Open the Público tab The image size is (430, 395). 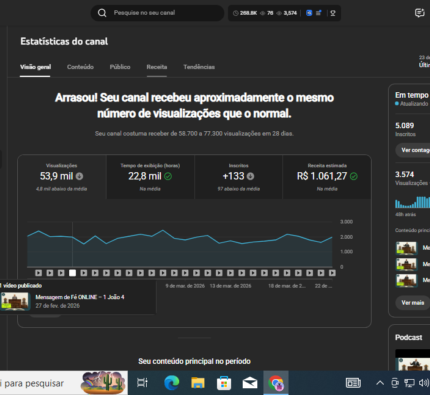(x=120, y=67)
